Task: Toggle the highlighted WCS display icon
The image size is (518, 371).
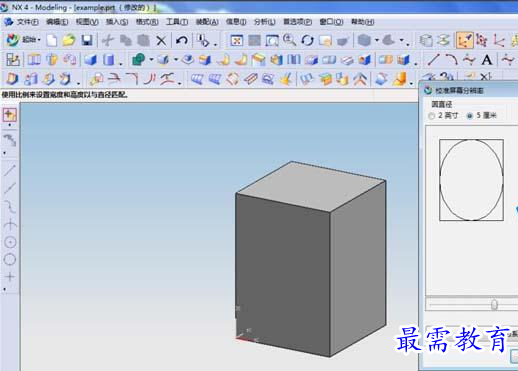Action: click(x=465, y=40)
